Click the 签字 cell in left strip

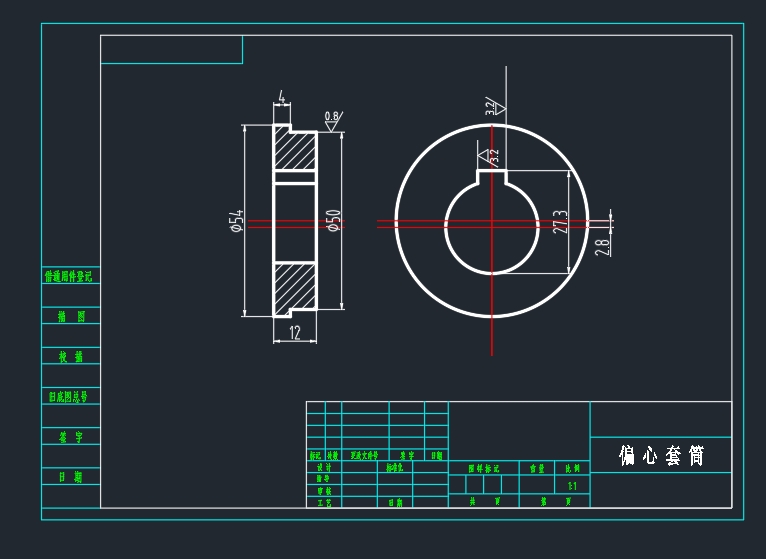click(x=71, y=437)
